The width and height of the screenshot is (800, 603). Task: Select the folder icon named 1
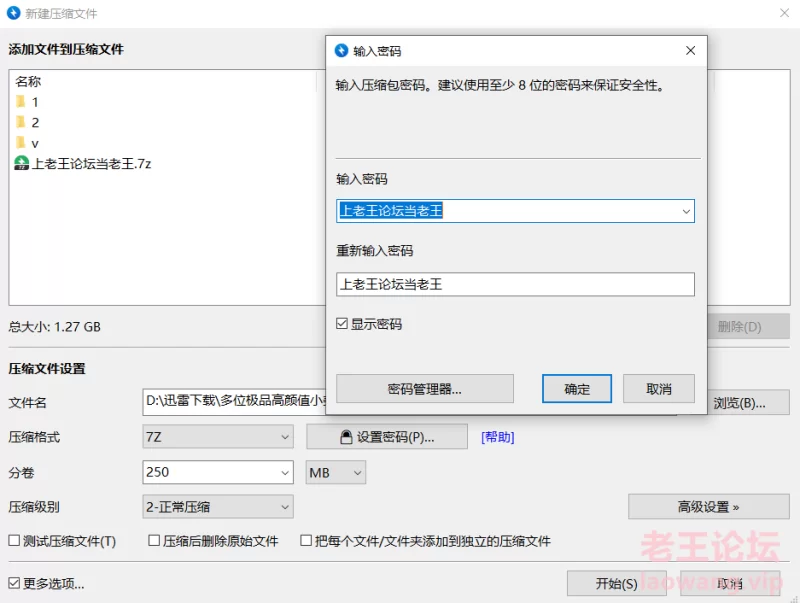[x=20, y=102]
